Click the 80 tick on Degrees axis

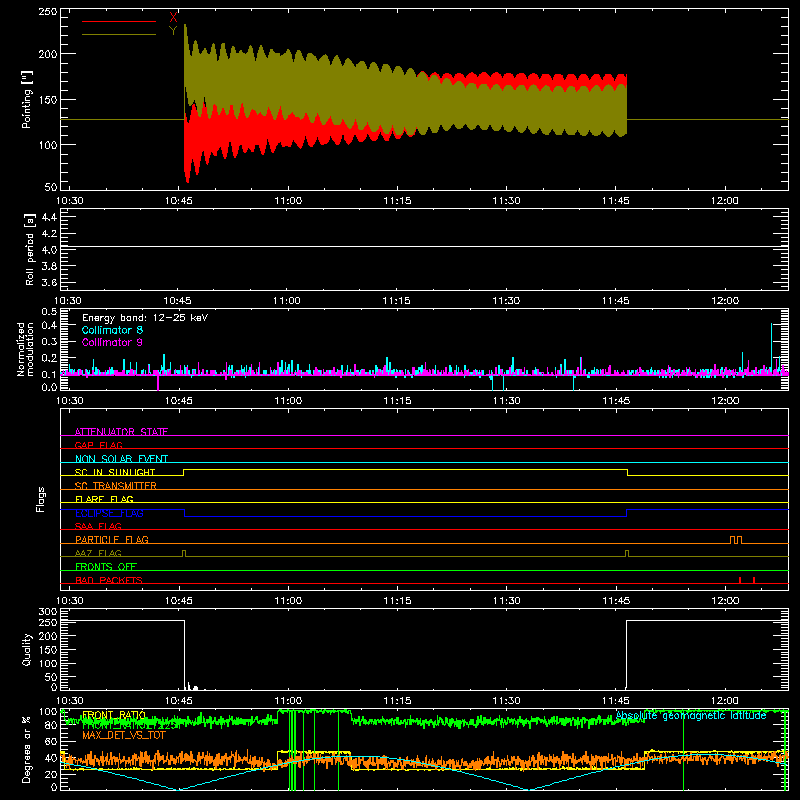[51, 725]
